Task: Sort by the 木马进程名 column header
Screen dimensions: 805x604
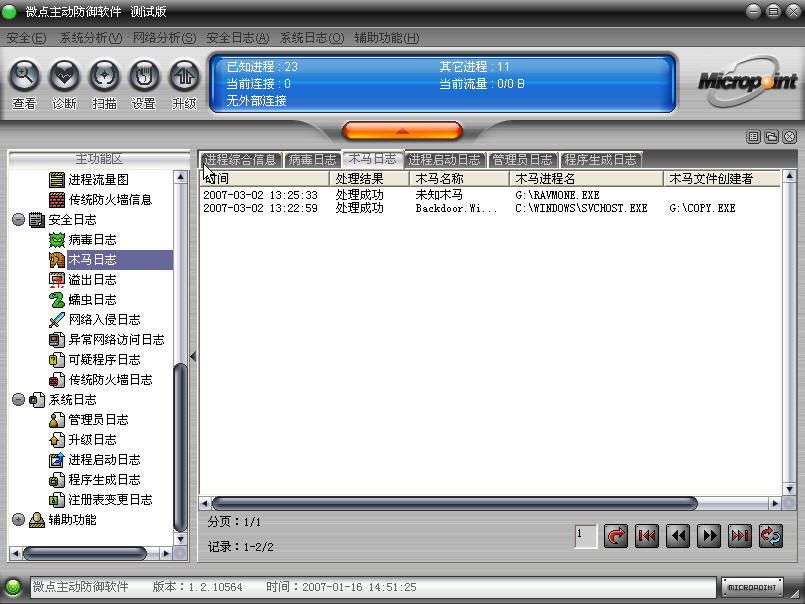Action: tap(586, 179)
